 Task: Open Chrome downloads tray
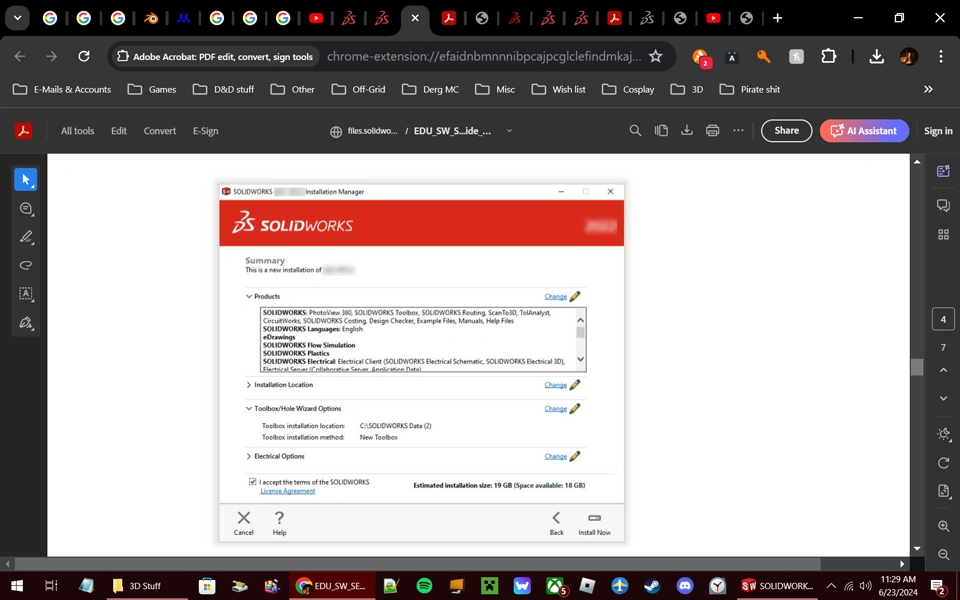876,56
